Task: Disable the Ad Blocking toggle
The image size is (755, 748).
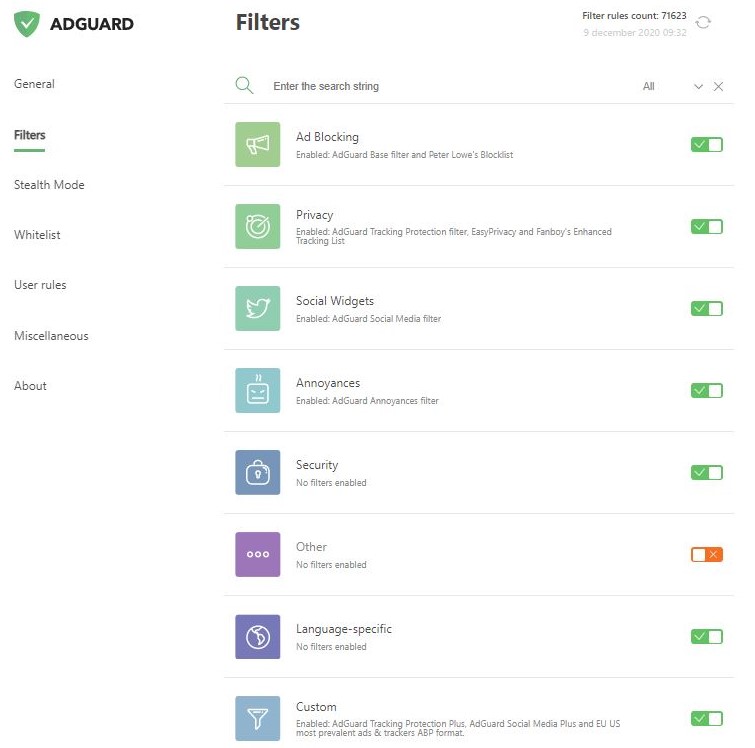Action: pos(707,144)
